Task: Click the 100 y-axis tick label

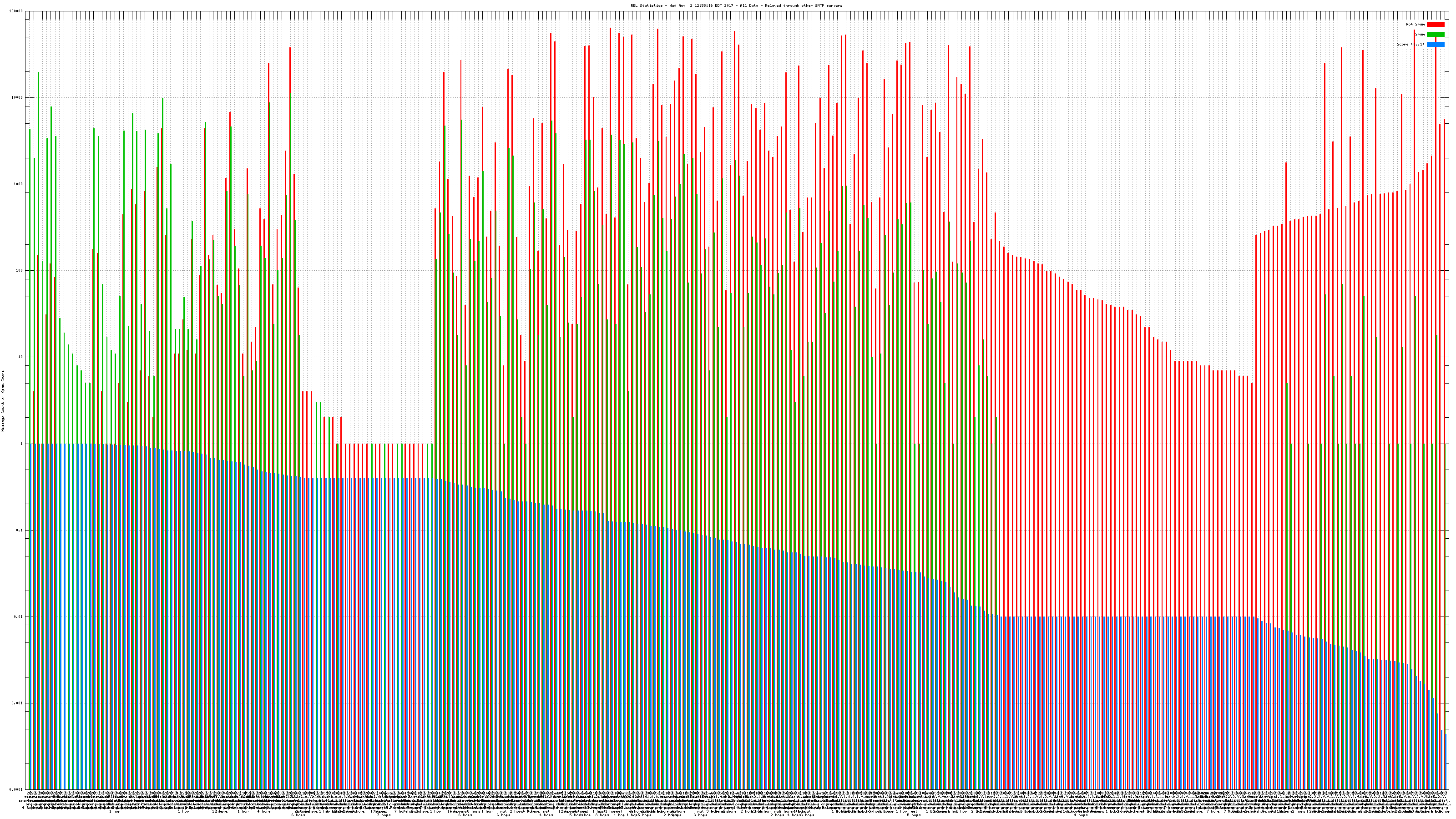Action: click(20, 271)
